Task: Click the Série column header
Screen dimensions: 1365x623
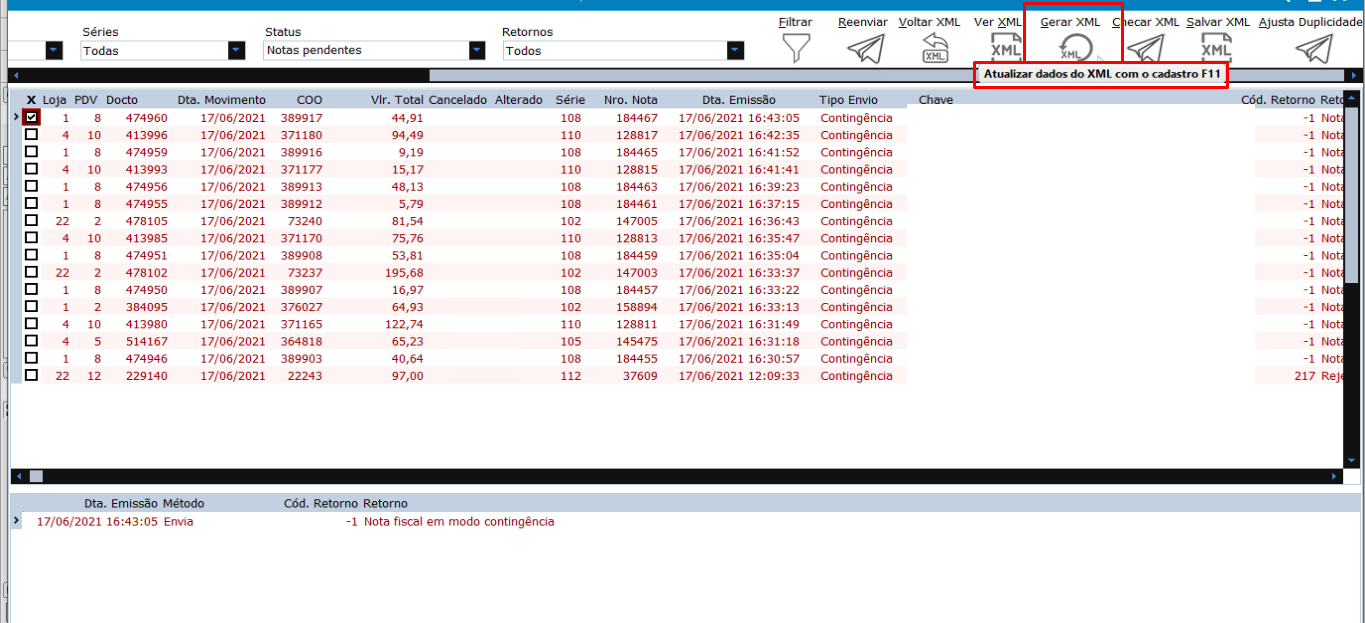Action: click(x=570, y=100)
